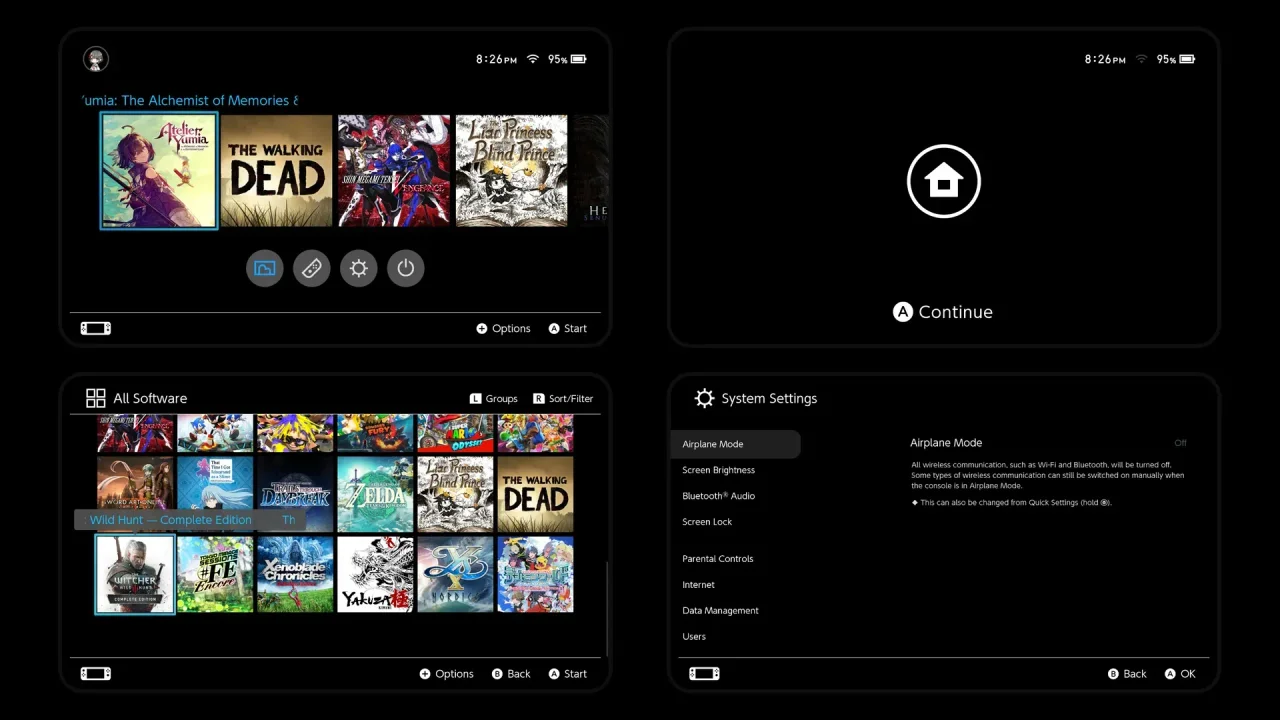The image size is (1280, 720).
Task: Select Yakuza Kiwami tile in All Software
Action: (x=375, y=574)
